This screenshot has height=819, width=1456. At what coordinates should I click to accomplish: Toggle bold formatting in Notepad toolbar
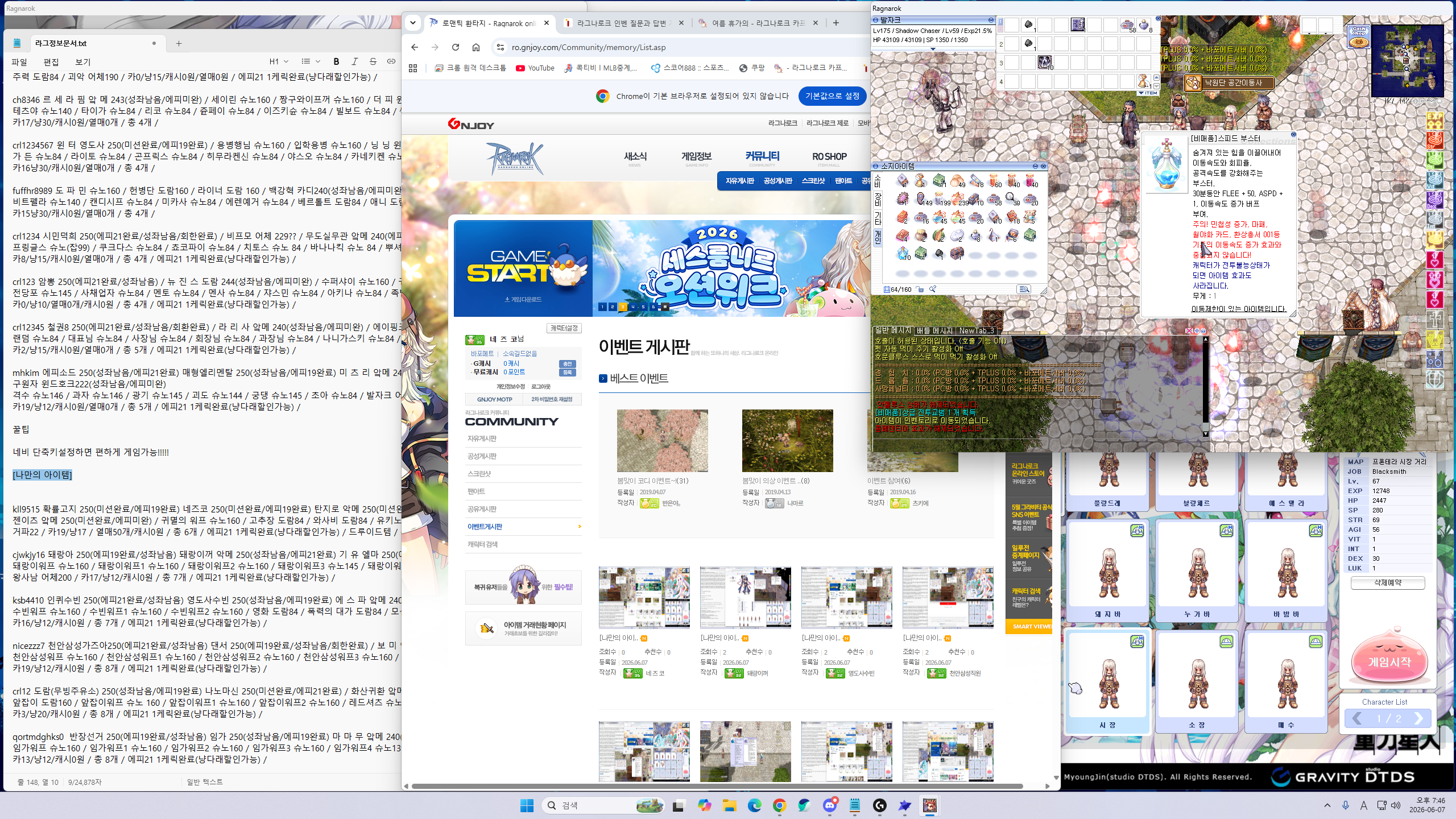coord(336,61)
